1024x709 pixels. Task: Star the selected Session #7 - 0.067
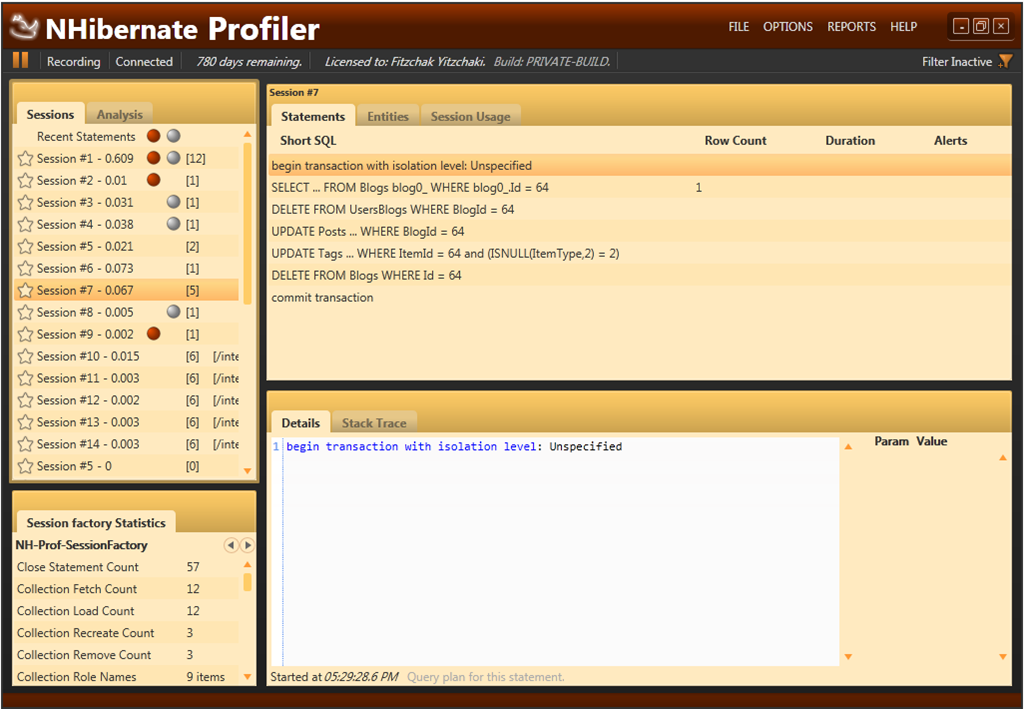(x=25, y=290)
